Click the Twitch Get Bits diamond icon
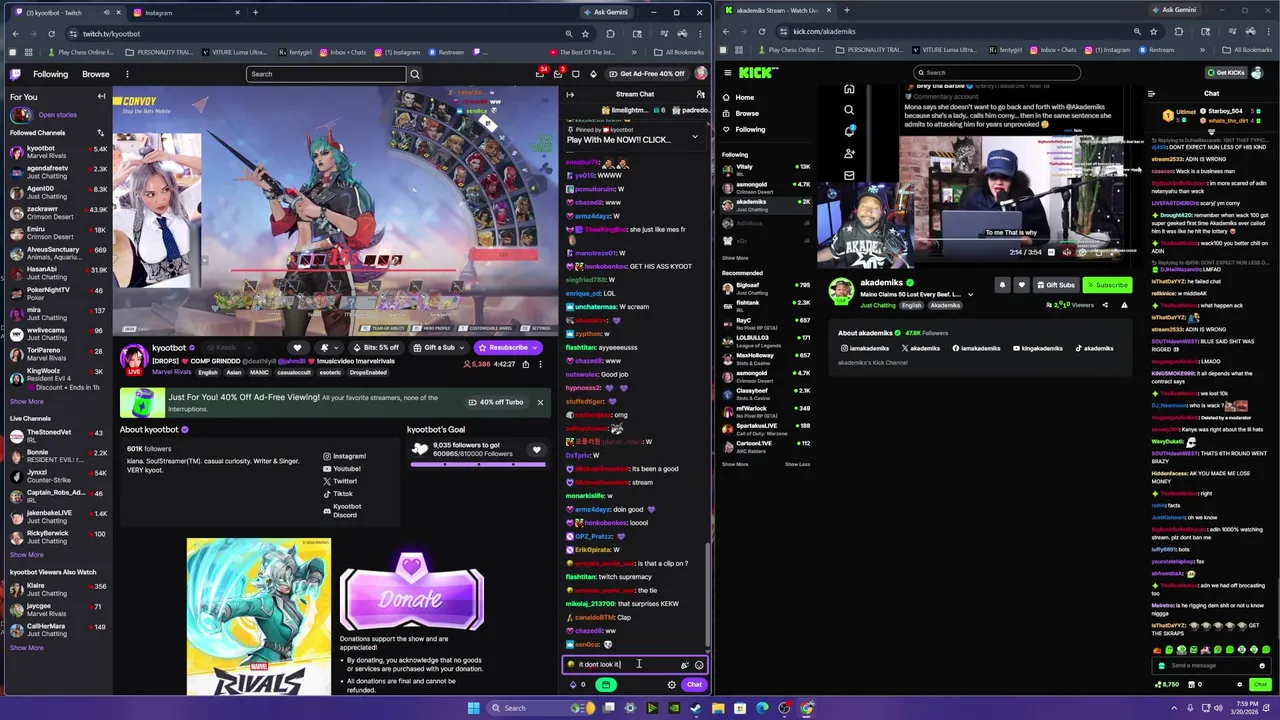The width and height of the screenshot is (1280, 720). pyautogui.click(x=593, y=74)
